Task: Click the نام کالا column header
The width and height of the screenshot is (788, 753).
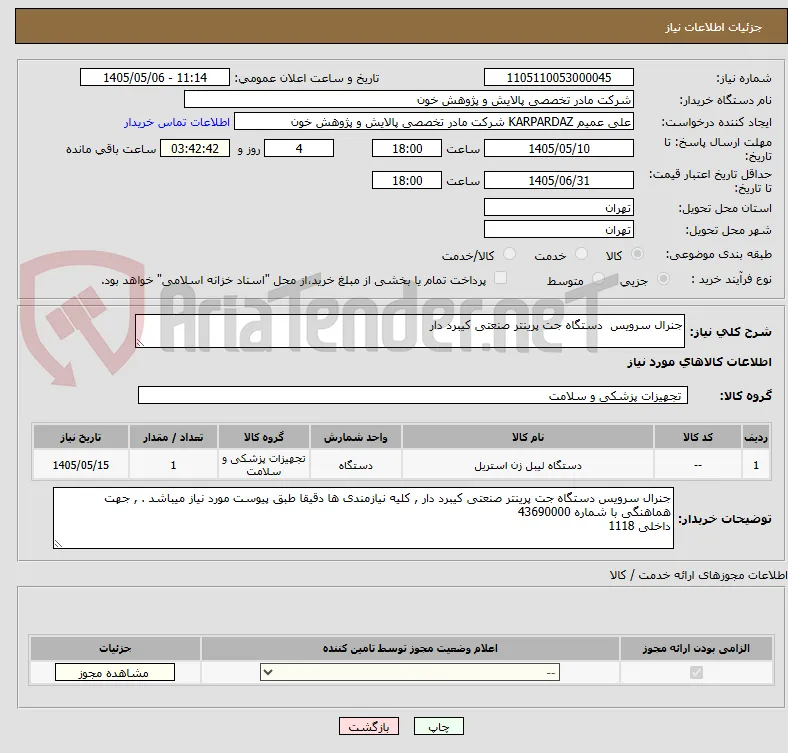Action: click(x=528, y=437)
